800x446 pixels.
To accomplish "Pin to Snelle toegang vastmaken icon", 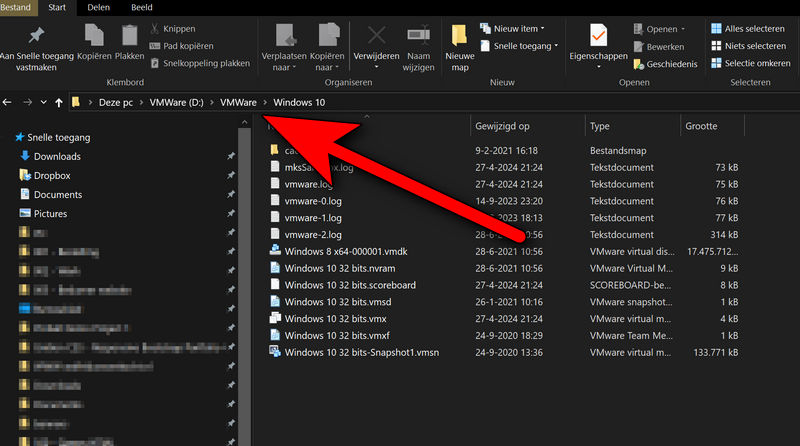I will click(x=36, y=35).
